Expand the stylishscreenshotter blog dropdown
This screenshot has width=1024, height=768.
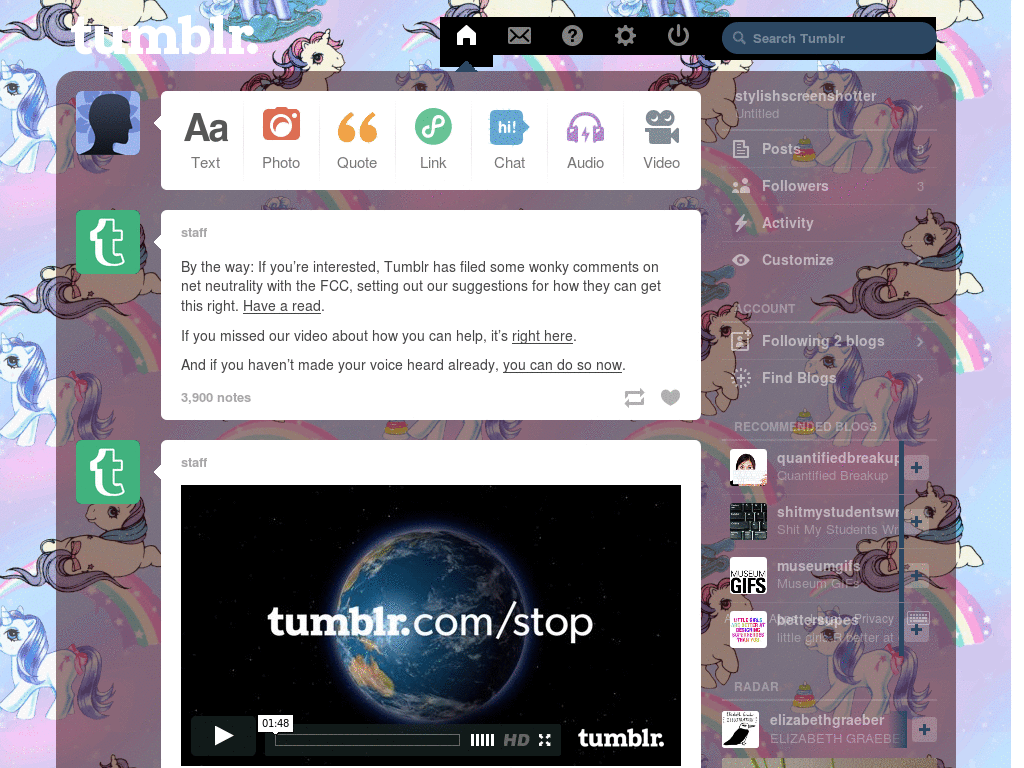[x=919, y=108]
